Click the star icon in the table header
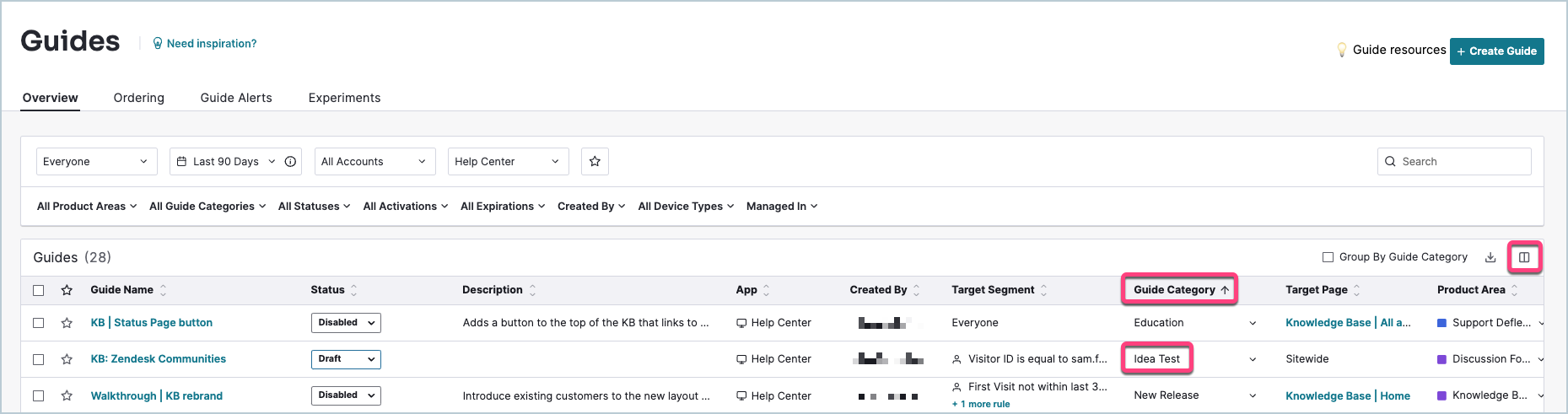Screen dimensions: 1568x414 [x=67, y=290]
